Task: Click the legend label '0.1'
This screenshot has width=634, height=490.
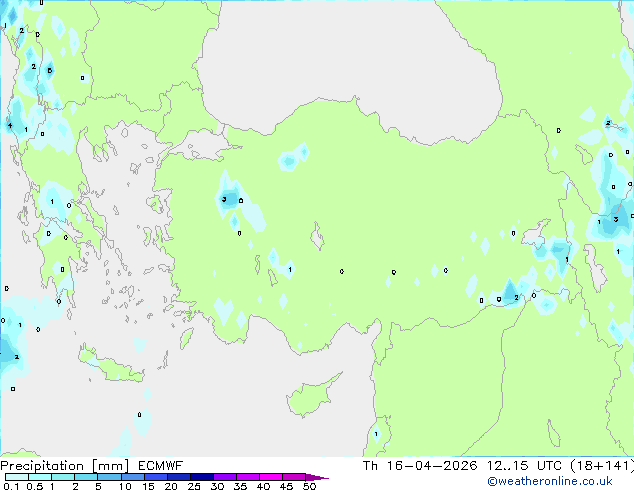Action: (11, 486)
